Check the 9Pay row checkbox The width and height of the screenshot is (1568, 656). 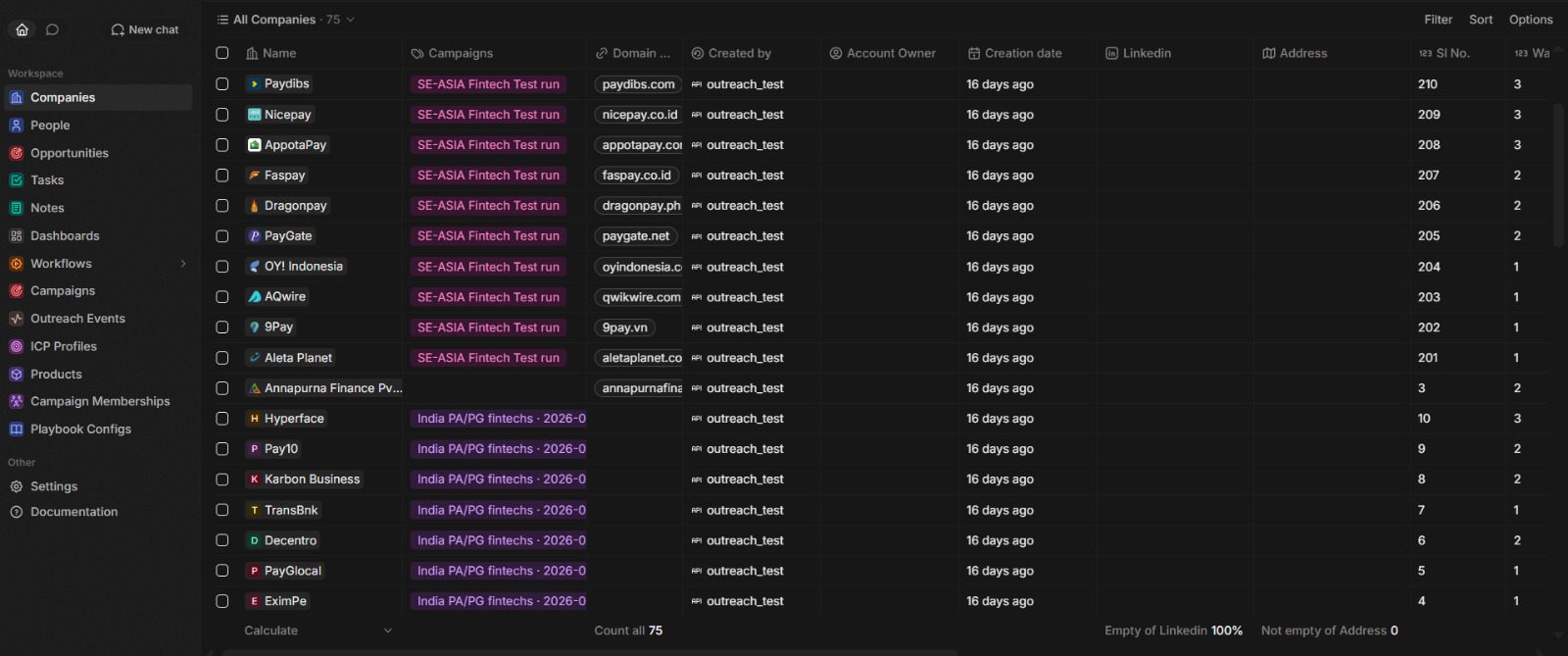(x=222, y=328)
